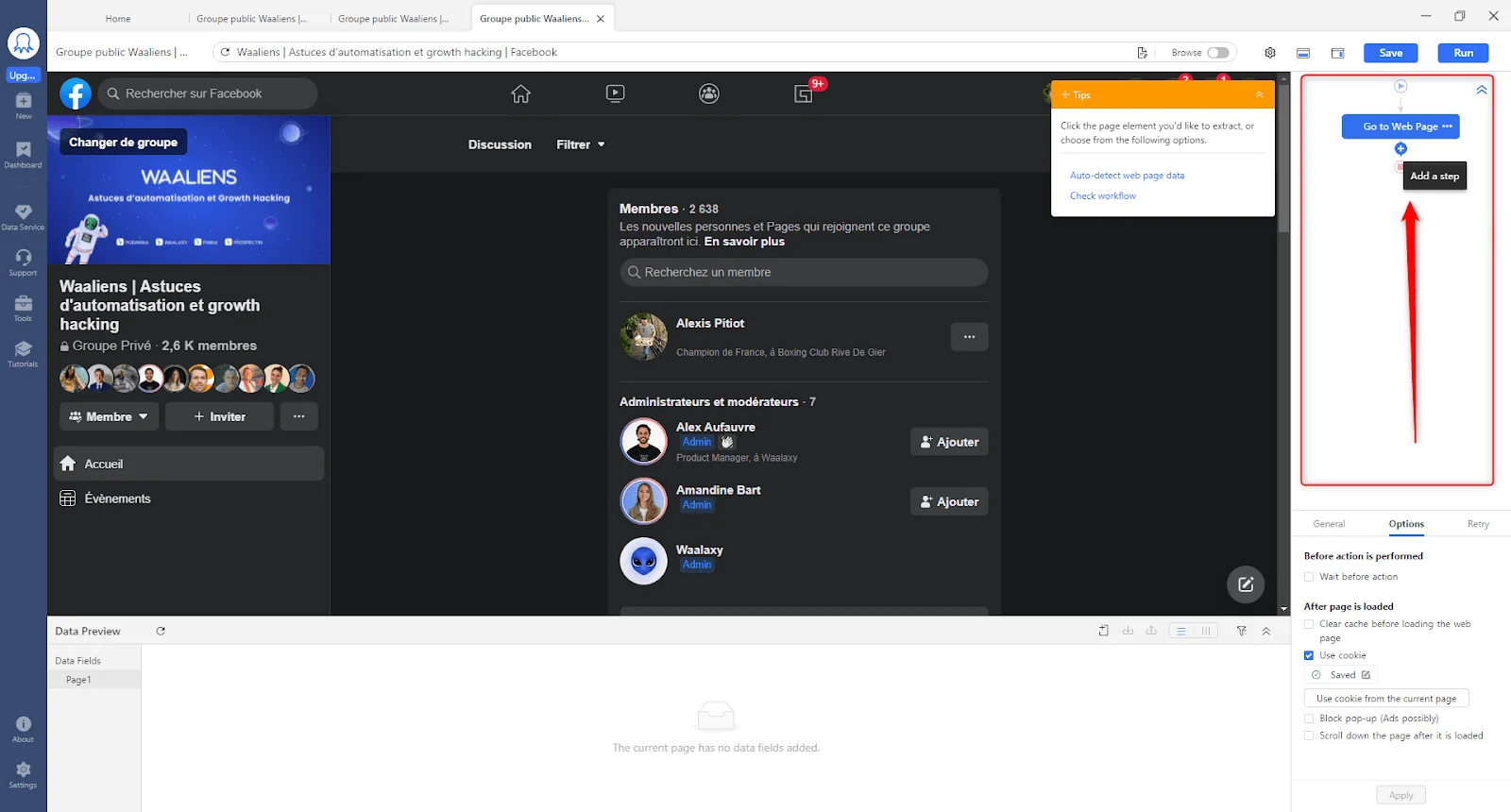This screenshot has height=812, width=1511.
Task: Select the Discussion tab on the group page
Action: [x=500, y=144]
